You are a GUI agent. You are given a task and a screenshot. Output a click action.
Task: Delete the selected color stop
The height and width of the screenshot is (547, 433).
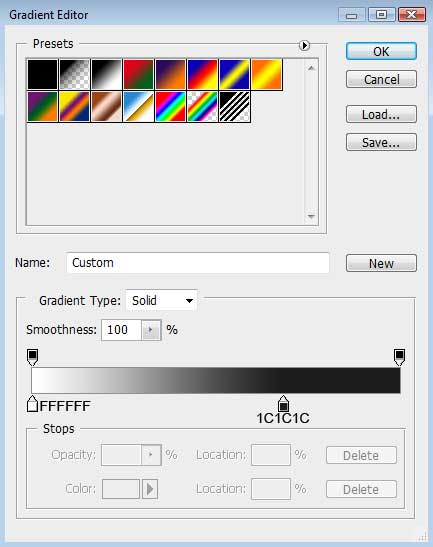coord(361,489)
